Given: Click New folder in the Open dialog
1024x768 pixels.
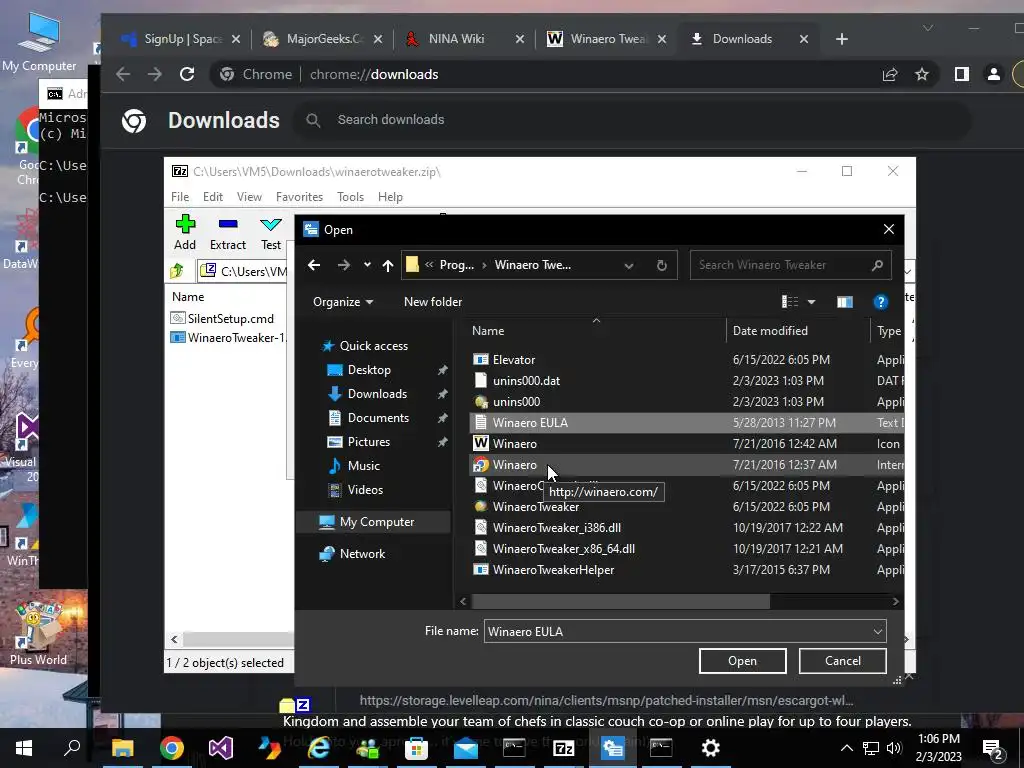Looking at the screenshot, I should tap(433, 302).
